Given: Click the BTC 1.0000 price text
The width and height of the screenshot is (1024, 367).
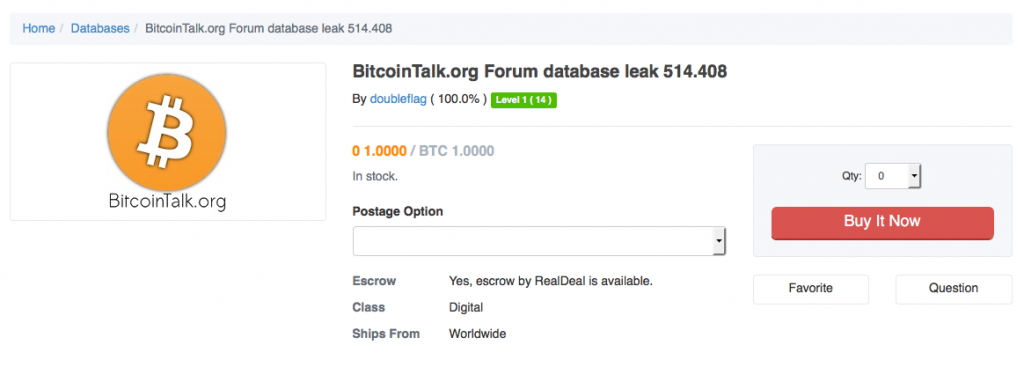Looking at the screenshot, I should tap(456, 152).
